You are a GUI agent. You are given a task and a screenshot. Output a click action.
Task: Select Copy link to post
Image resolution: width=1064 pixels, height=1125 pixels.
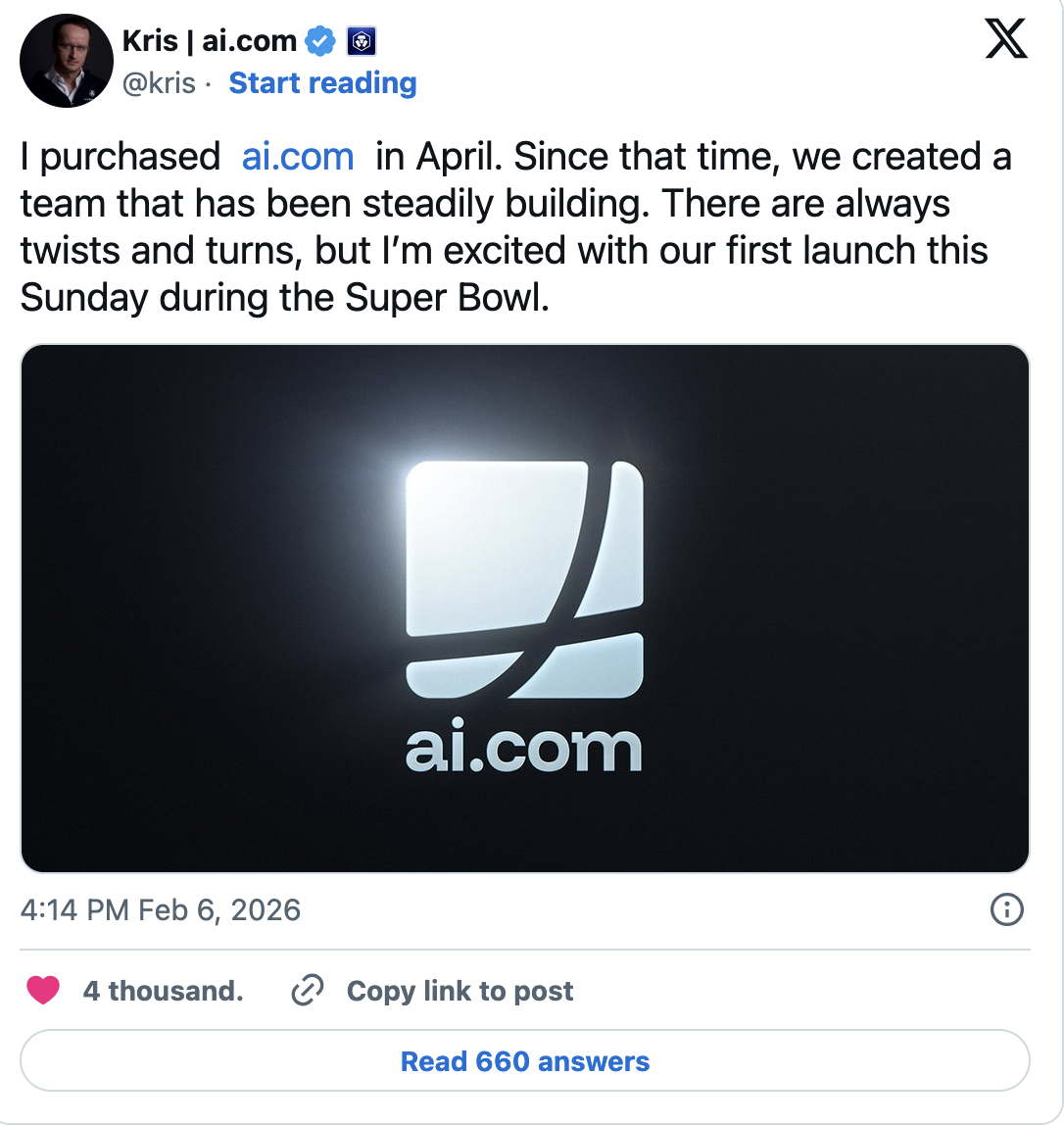click(458, 991)
